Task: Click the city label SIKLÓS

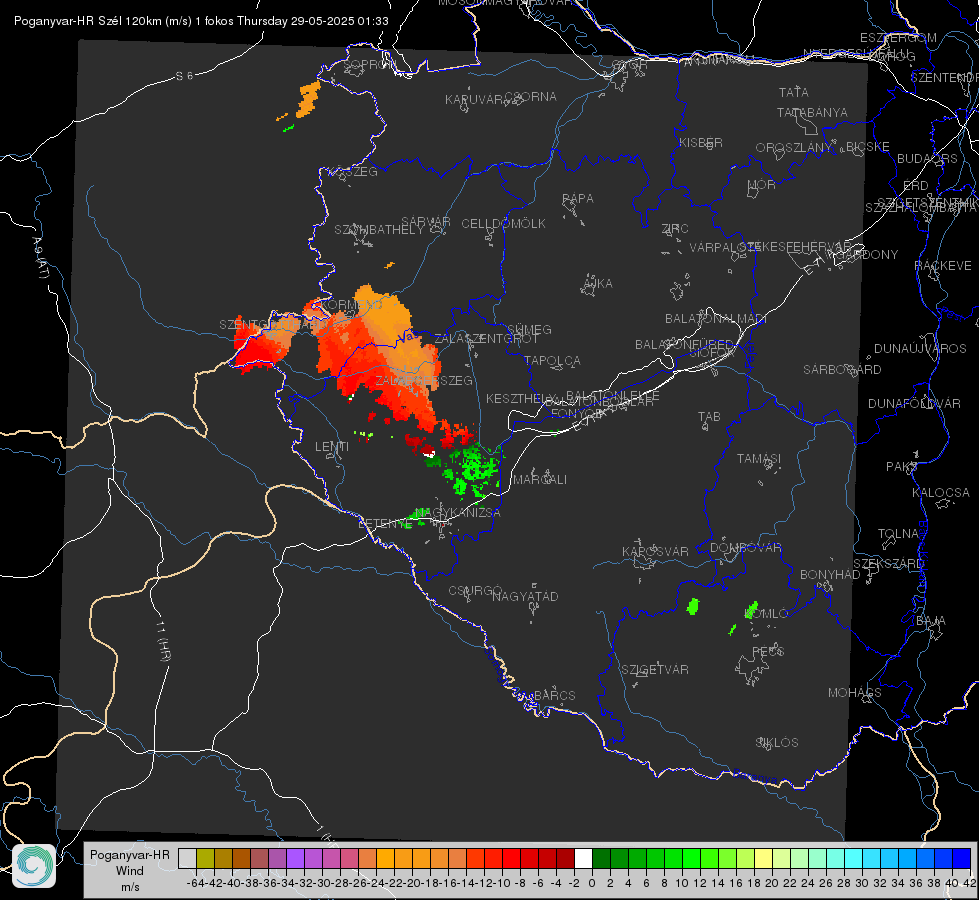Action: click(x=777, y=743)
